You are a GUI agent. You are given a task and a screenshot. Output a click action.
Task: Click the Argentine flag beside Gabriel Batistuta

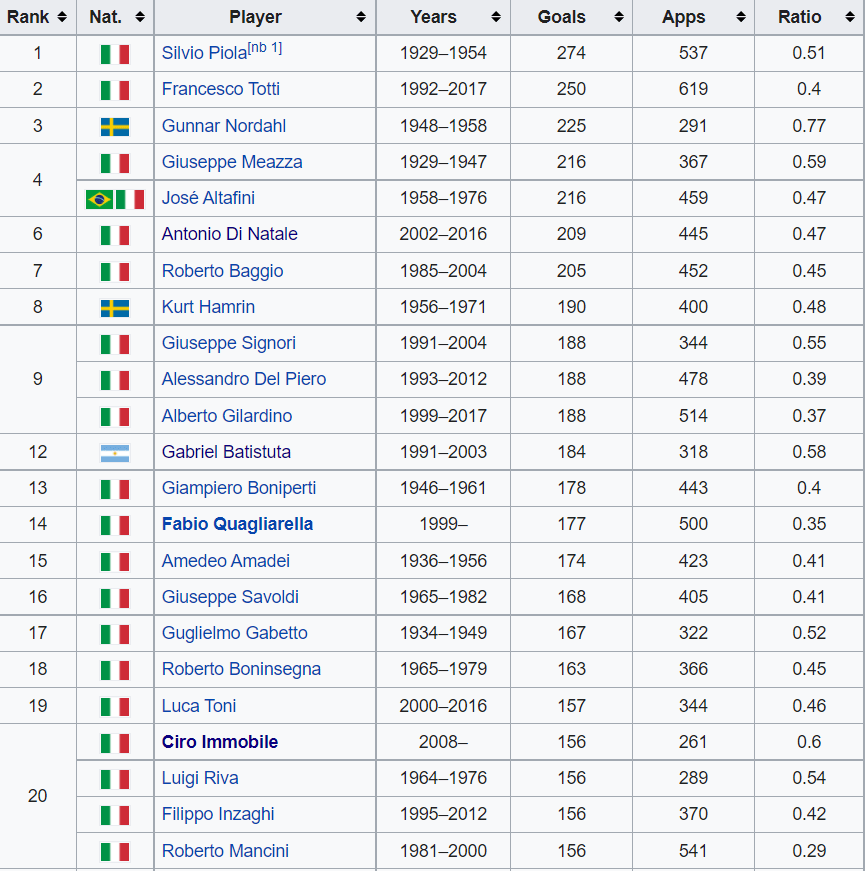click(114, 452)
